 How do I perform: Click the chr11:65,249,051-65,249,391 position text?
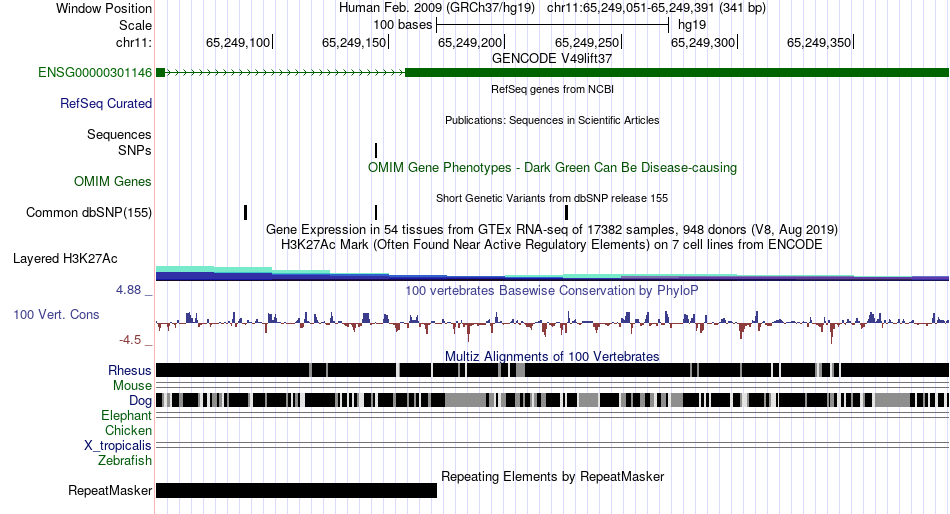656,8
